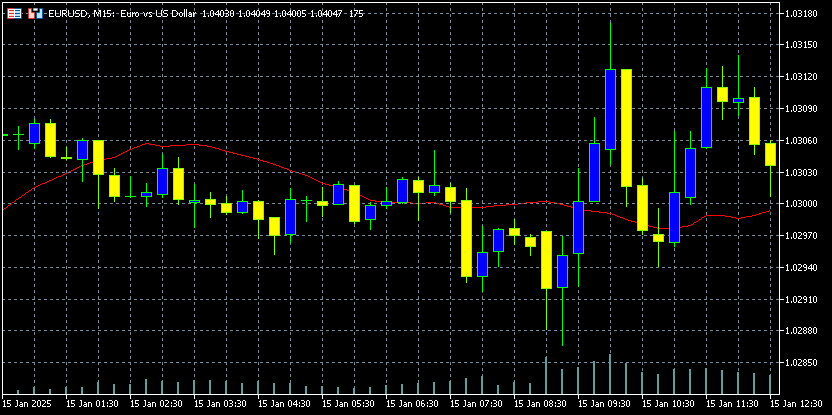Select the 15 Jan 09:30 time label
Viewport: 832px width, 415px height.
coord(606,404)
